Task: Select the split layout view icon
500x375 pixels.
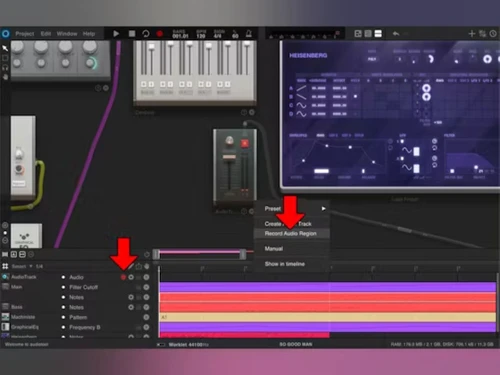Action: [378, 34]
